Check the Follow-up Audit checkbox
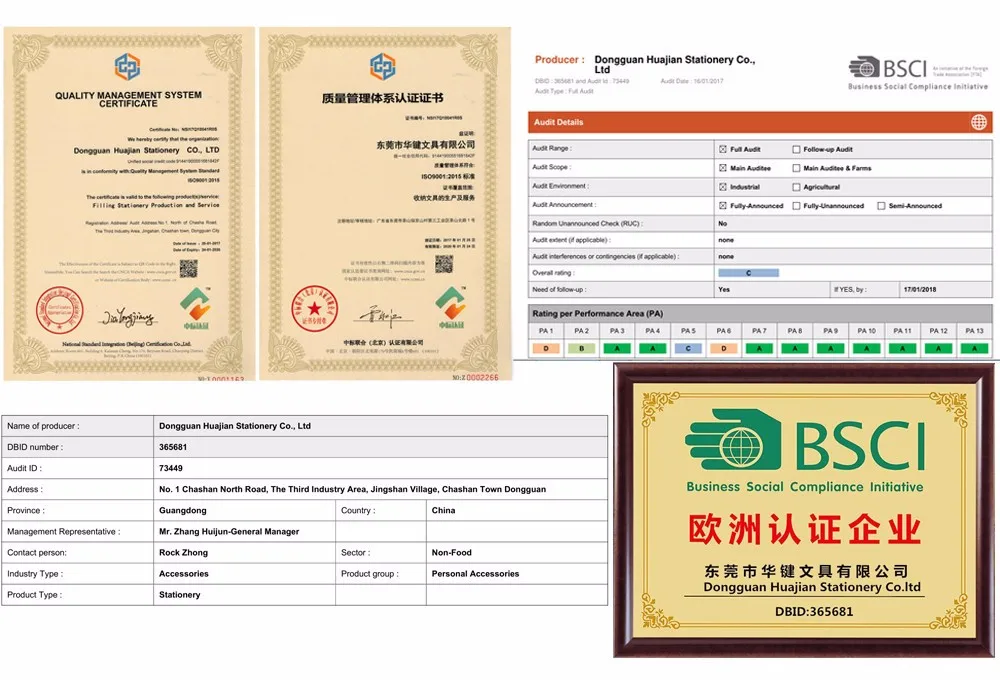The image size is (1000, 680). point(796,149)
